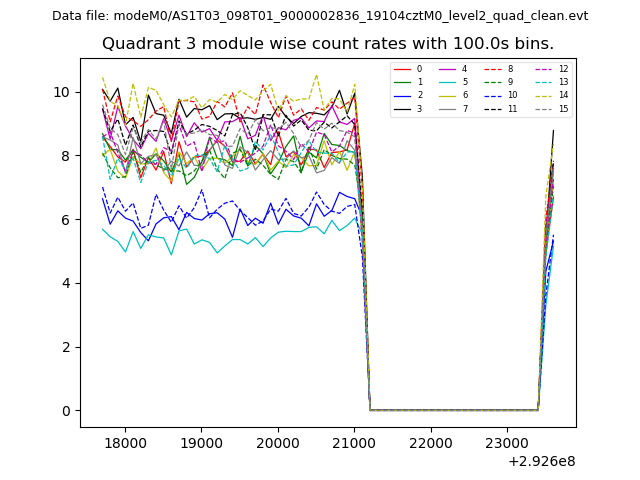The image size is (640, 480).
Task: Click the y-axis tick label 10
Action: (62, 92)
